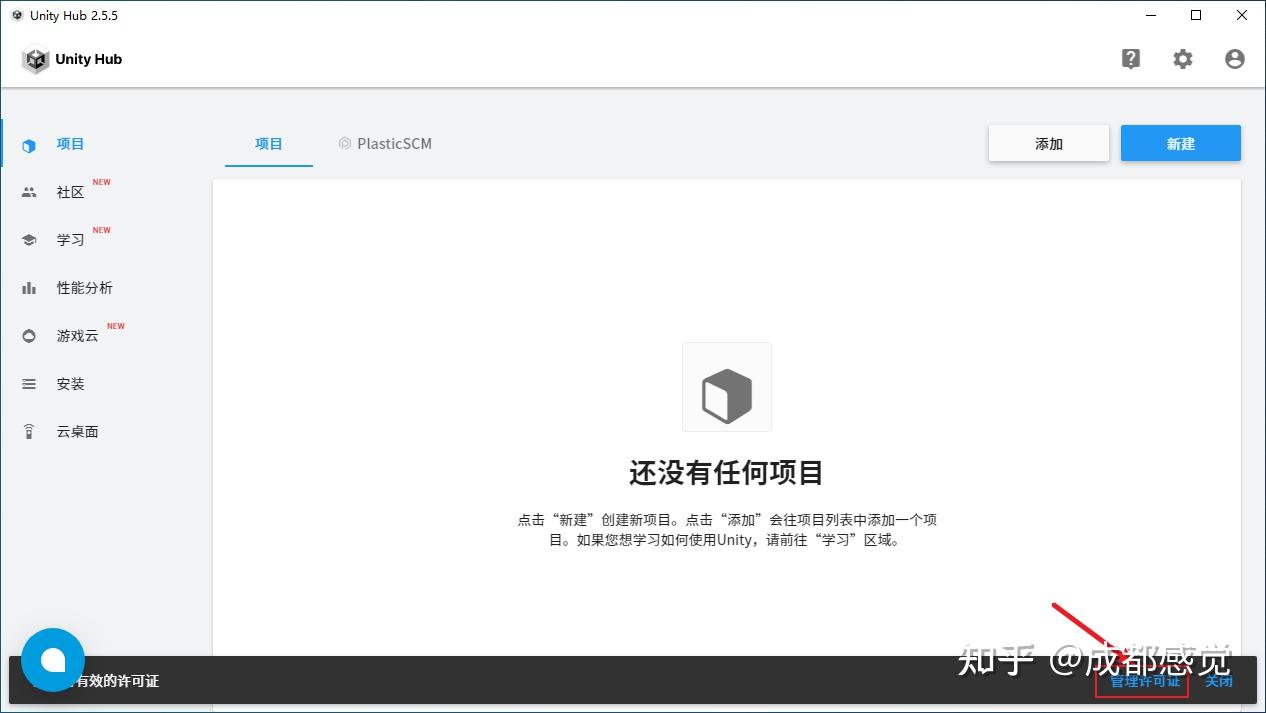Open Unity Hub settings gear
Viewport: 1266px width, 713px height.
(x=1183, y=59)
